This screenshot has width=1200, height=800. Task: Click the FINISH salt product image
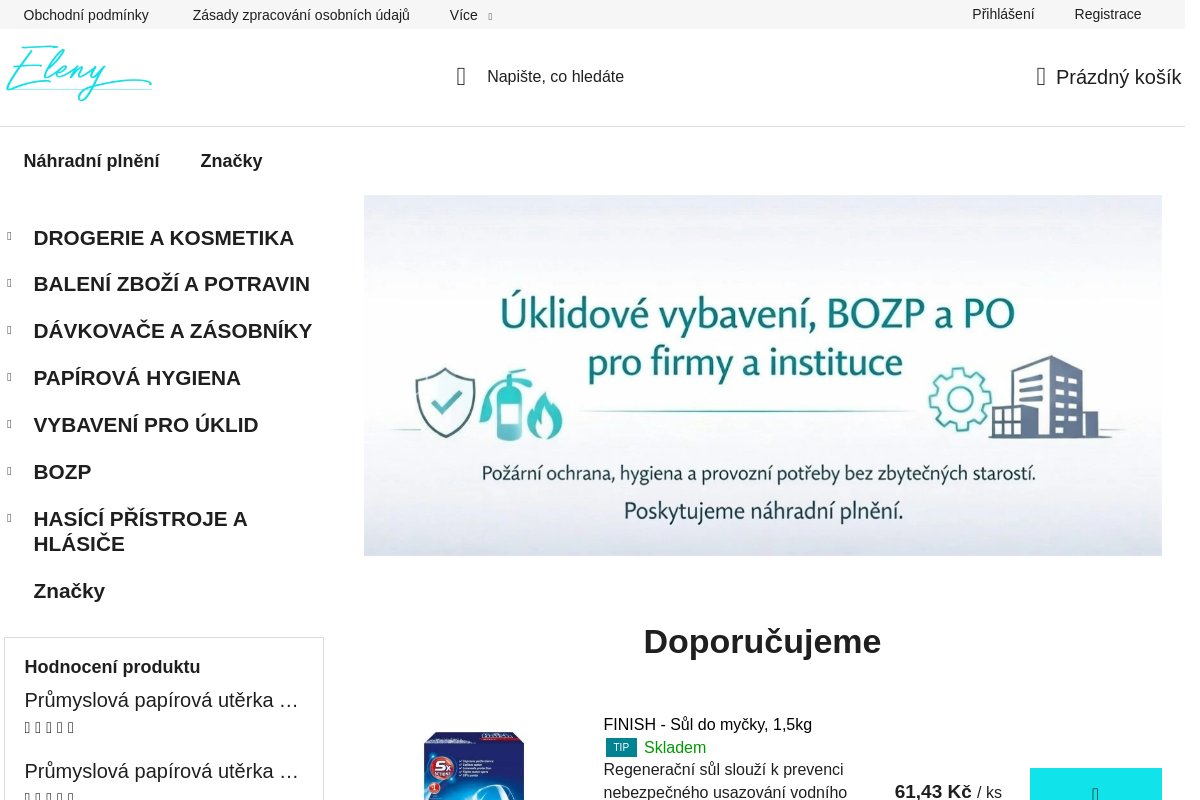(474, 766)
